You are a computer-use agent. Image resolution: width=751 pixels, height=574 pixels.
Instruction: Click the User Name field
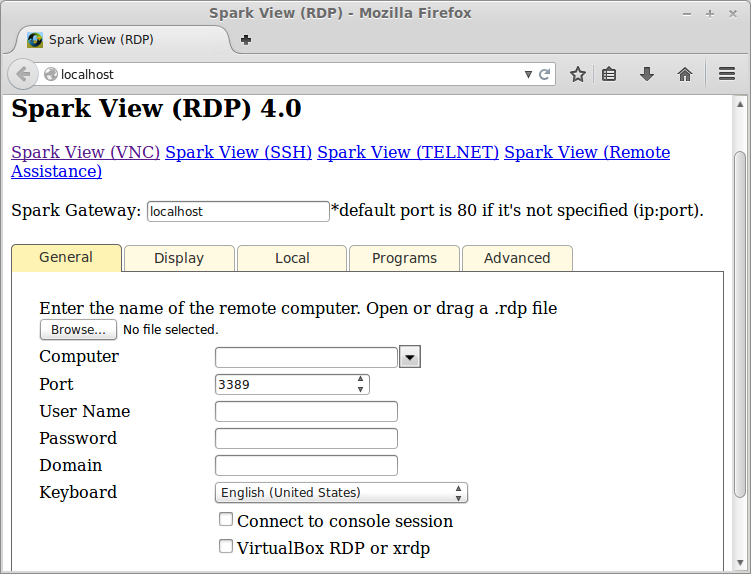[306, 412]
